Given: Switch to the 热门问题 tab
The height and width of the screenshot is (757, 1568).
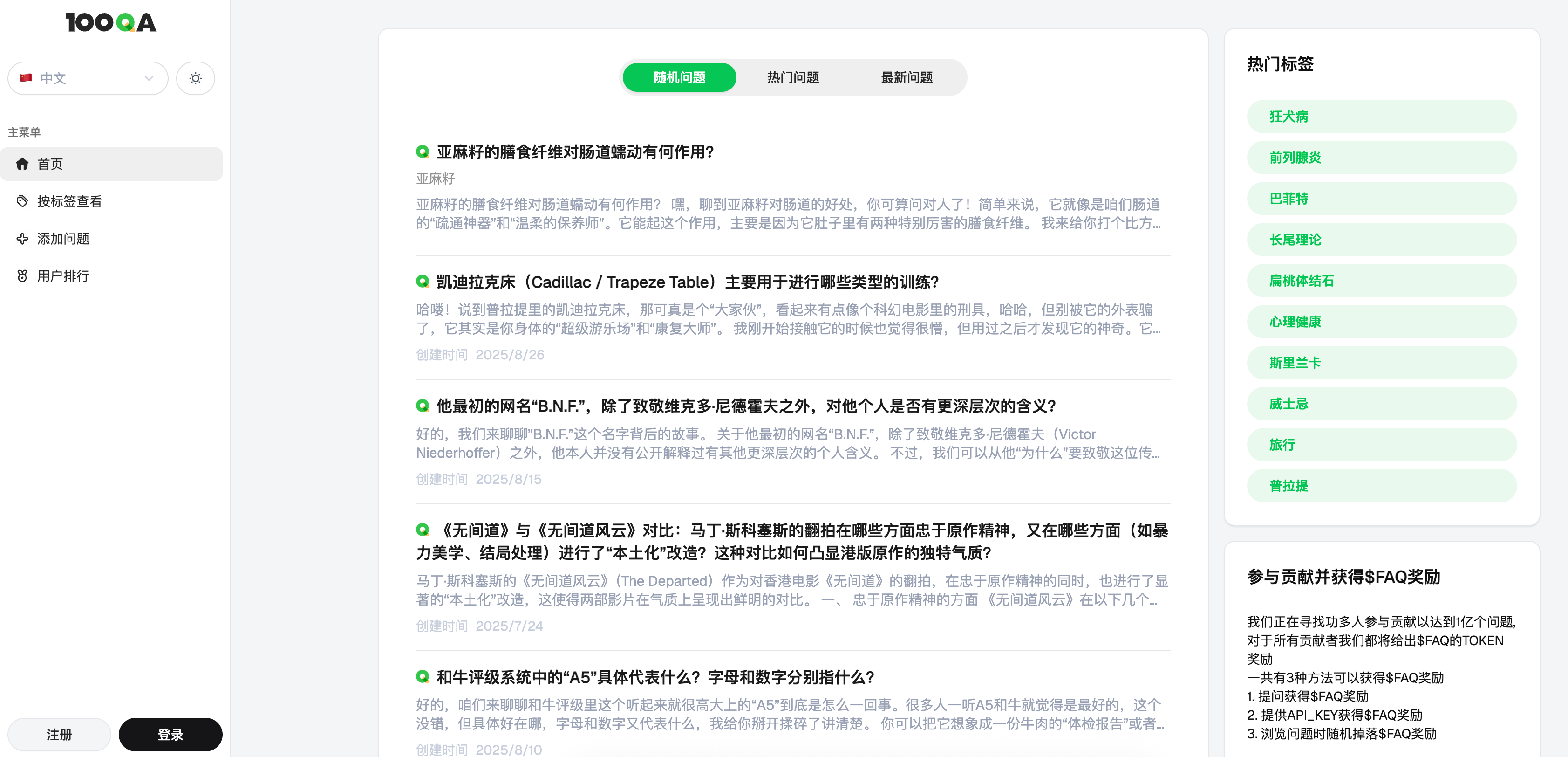Looking at the screenshot, I should coord(792,77).
